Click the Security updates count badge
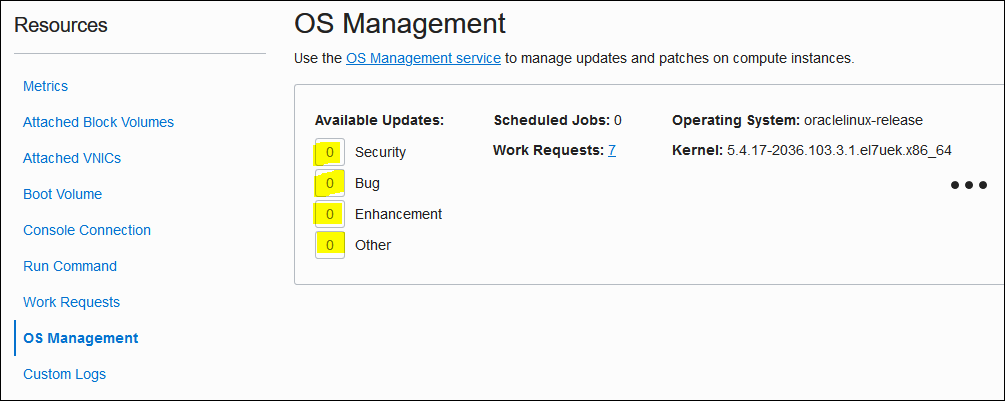This screenshot has height=401, width=1005. (330, 152)
